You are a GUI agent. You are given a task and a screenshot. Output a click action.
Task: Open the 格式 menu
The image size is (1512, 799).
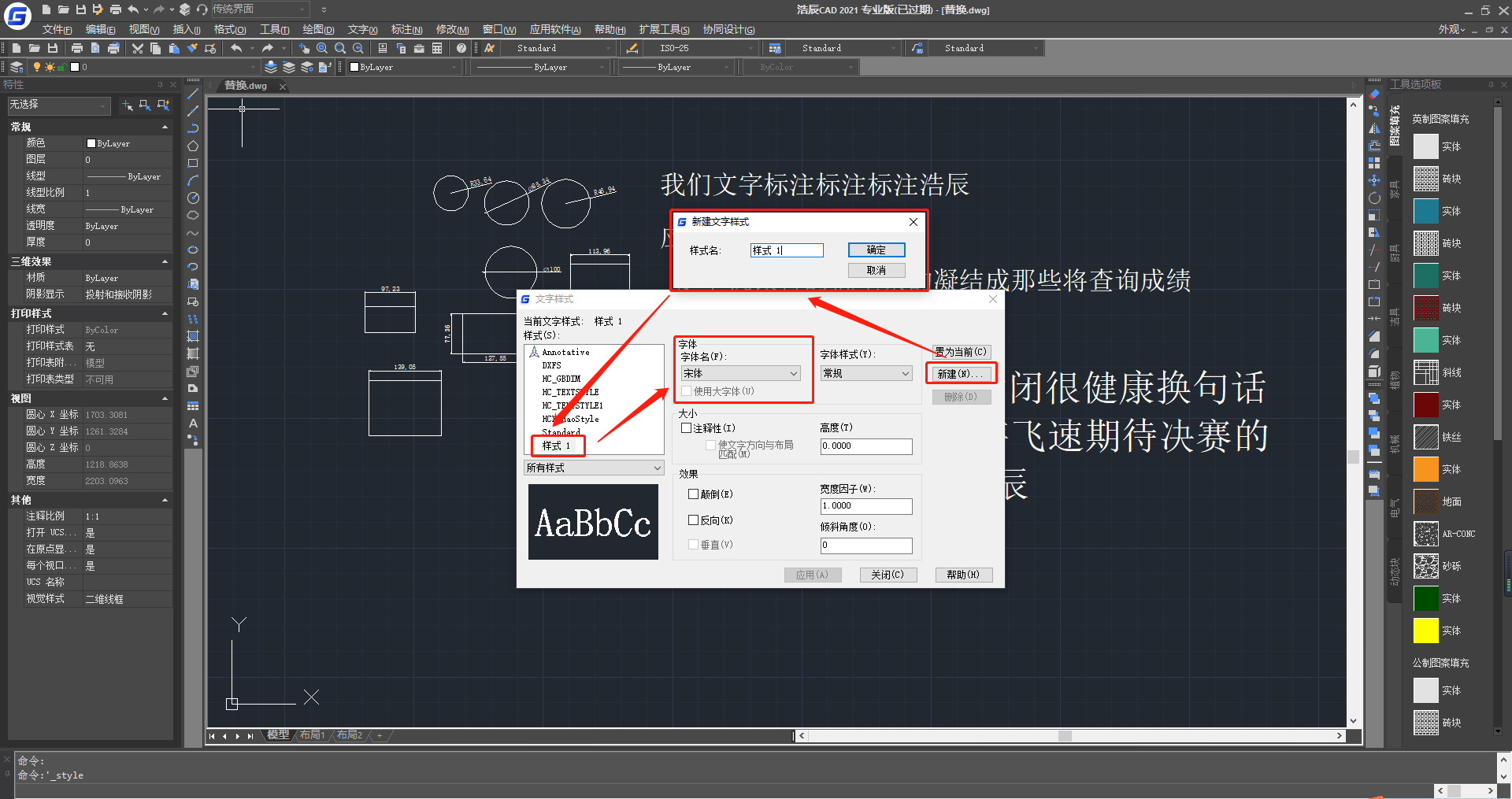tap(230, 29)
